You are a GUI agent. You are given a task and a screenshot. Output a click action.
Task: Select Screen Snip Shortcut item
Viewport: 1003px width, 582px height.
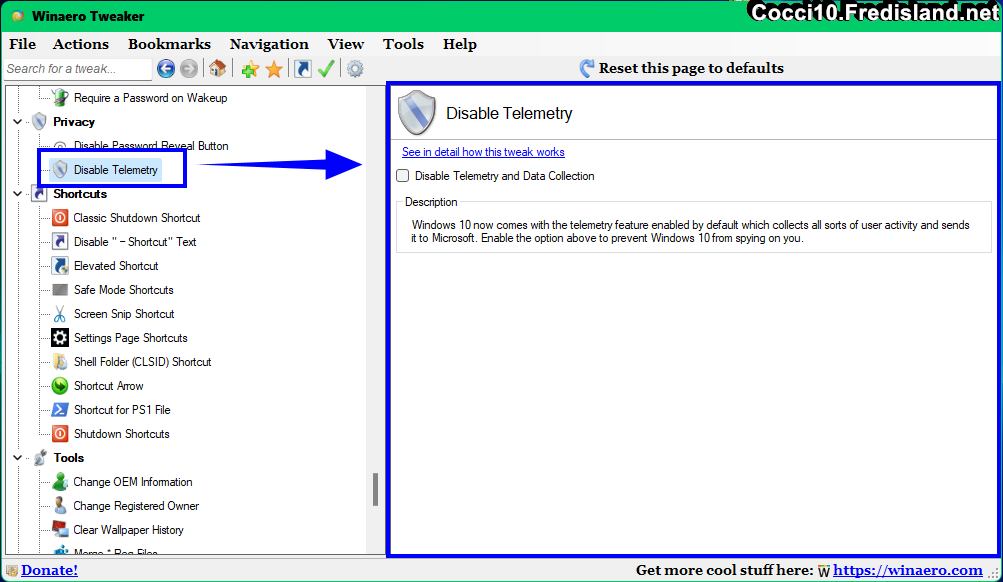tap(124, 313)
